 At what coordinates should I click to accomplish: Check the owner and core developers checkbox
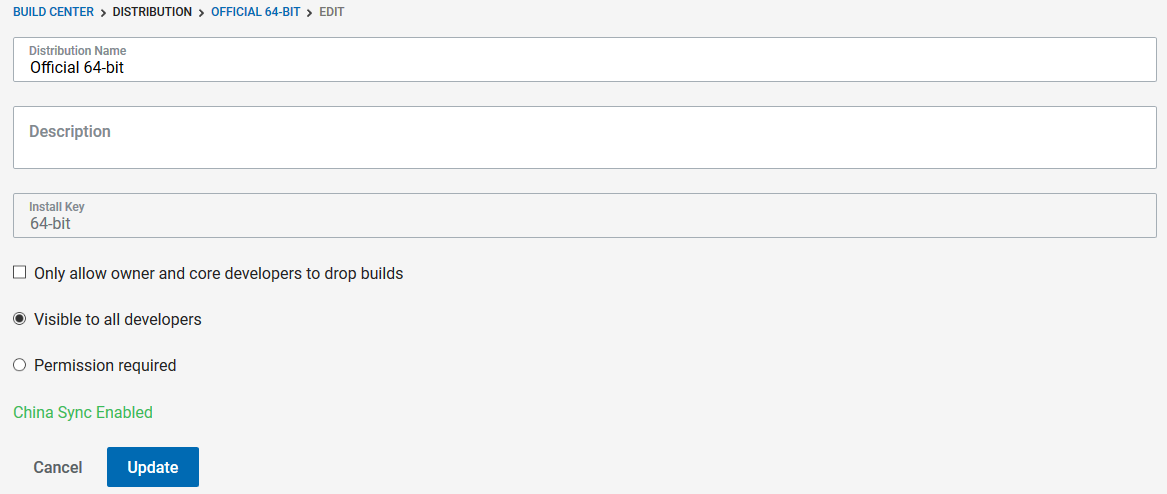(x=20, y=273)
